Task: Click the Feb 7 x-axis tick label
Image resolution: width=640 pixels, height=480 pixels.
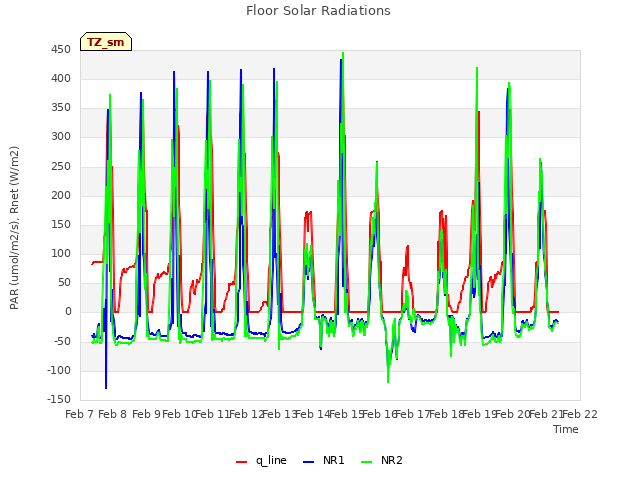Action: coord(80,414)
